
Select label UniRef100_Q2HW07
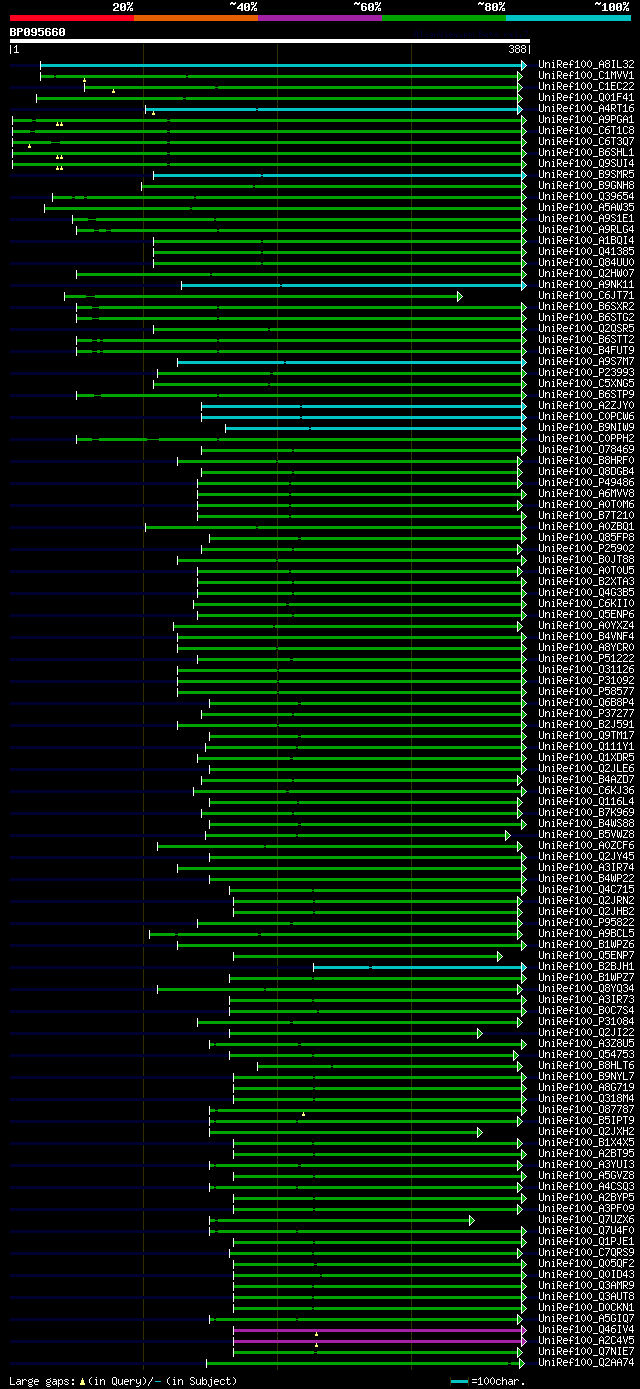(x=586, y=273)
